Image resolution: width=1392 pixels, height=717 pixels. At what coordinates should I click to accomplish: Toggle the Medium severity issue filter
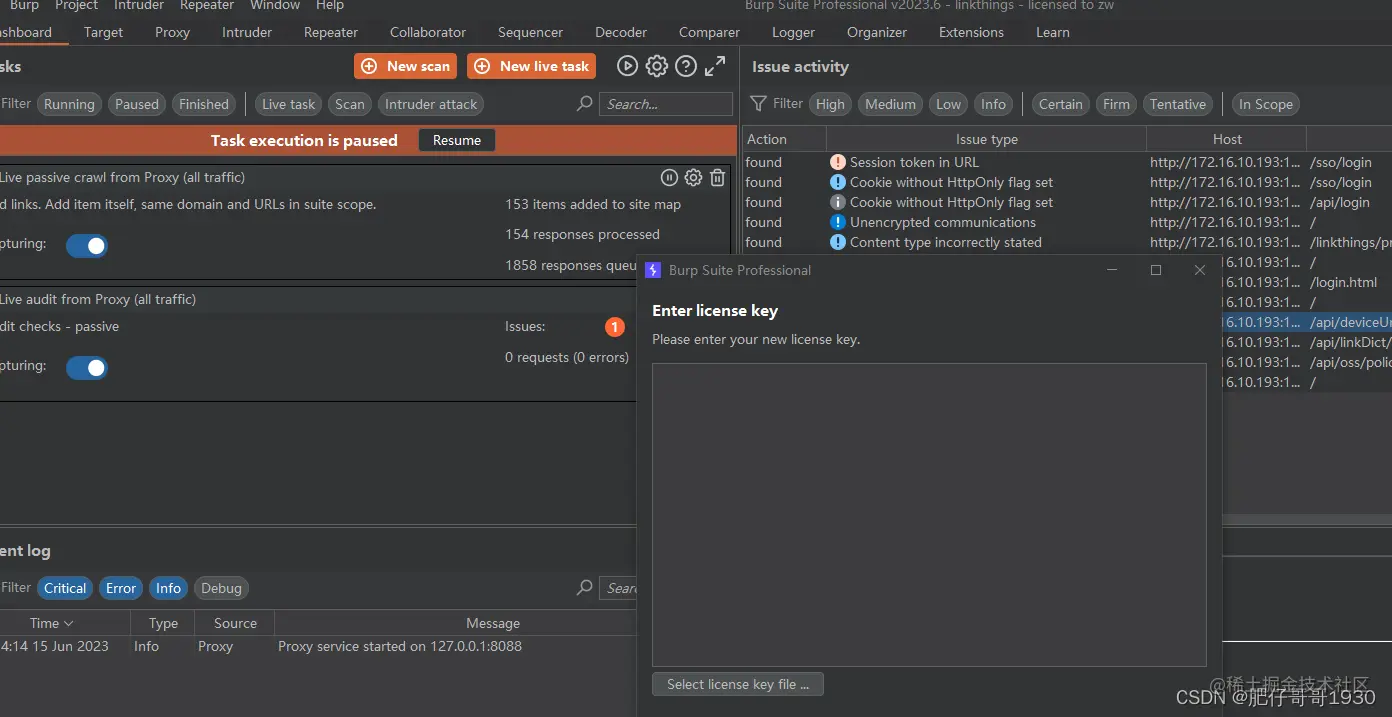point(890,104)
